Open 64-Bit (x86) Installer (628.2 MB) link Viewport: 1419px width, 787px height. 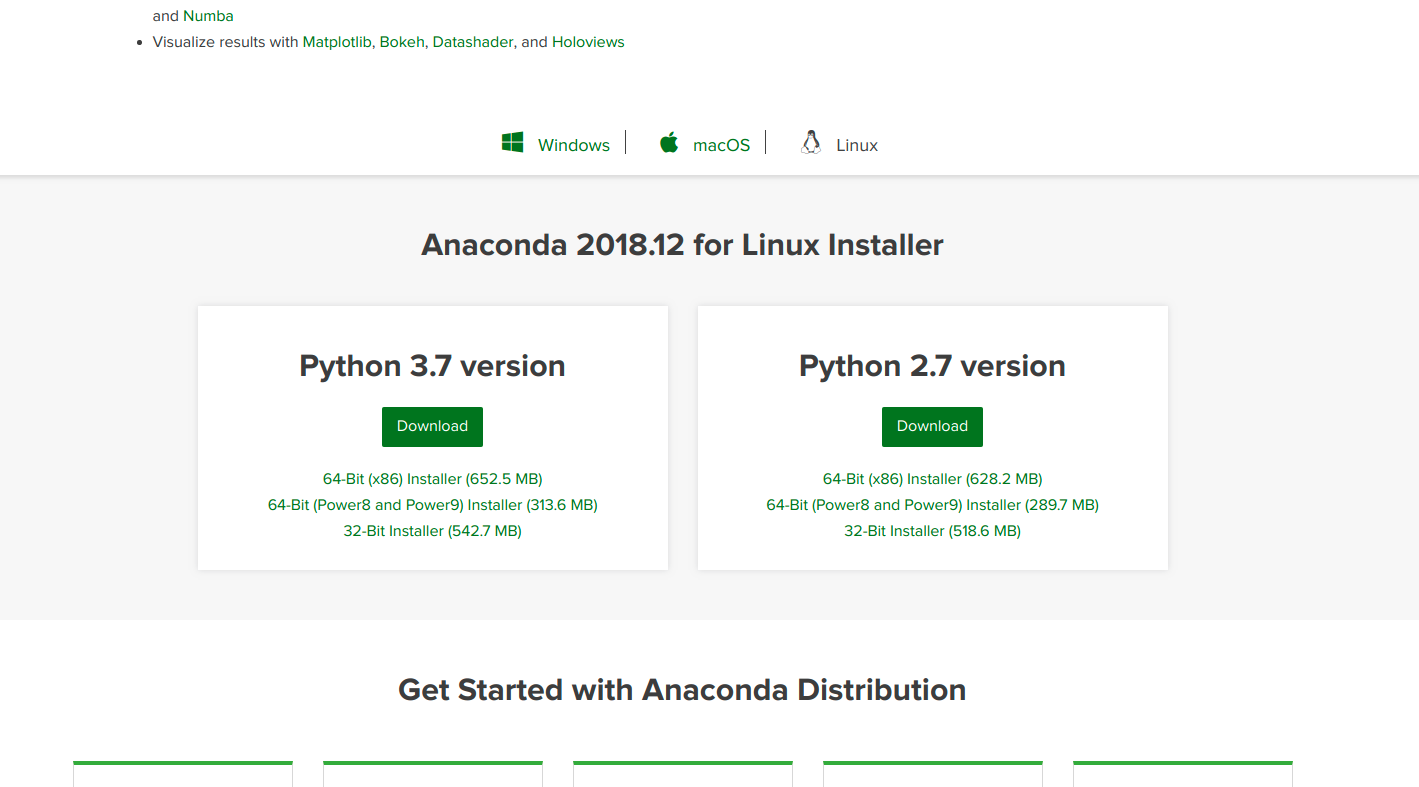pyautogui.click(x=933, y=479)
